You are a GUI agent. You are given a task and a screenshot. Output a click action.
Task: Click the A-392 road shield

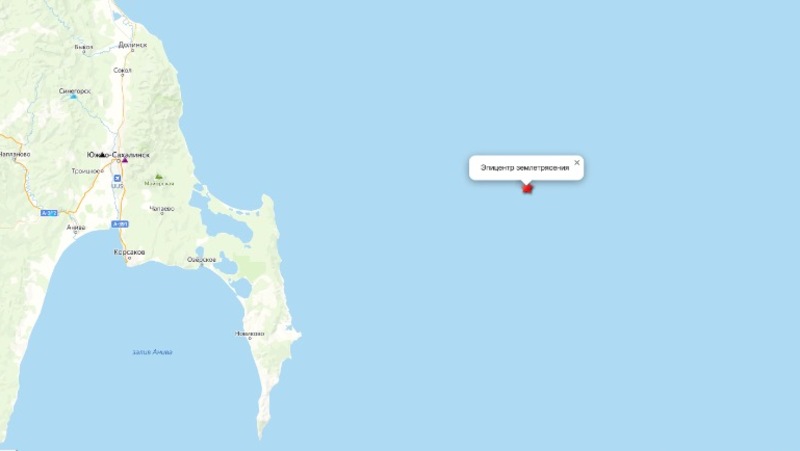click(x=49, y=213)
